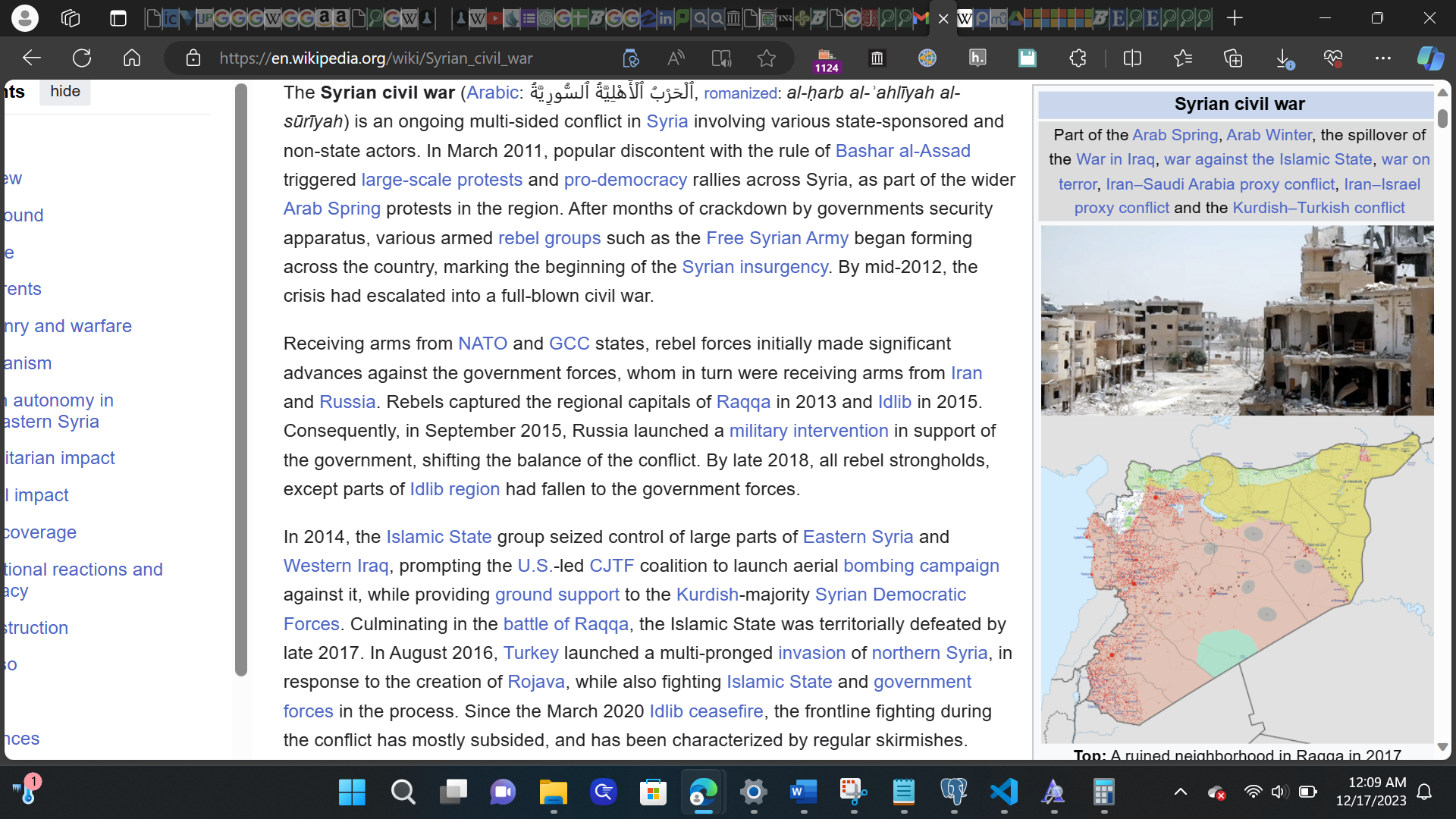1456x819 pixels.
Task: Go back to the previous page
Action: pos(32,58)
